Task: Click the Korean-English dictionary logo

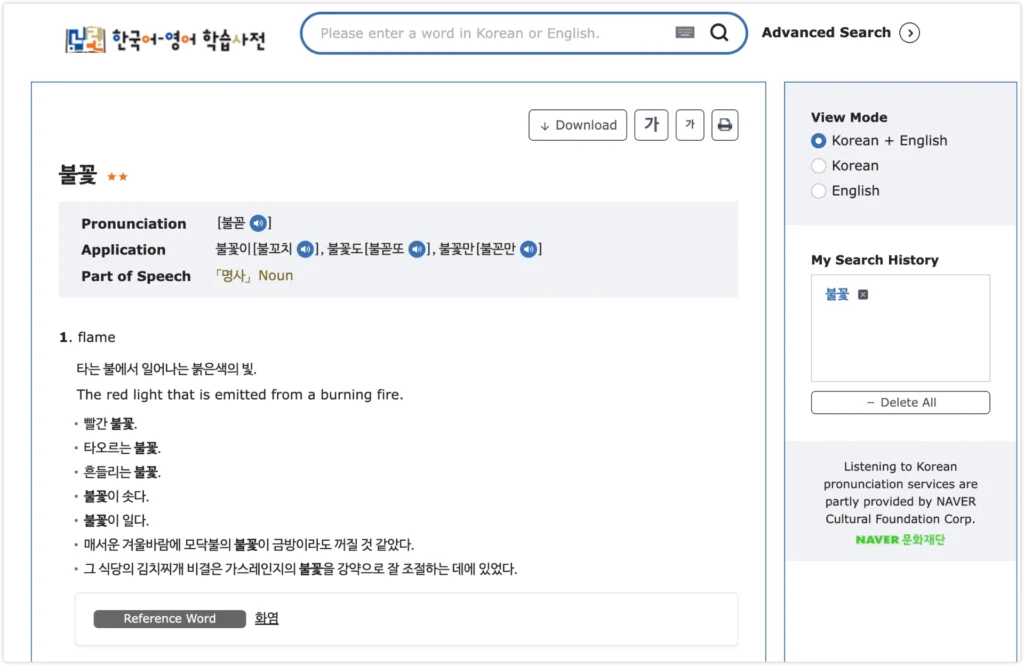Action: [166, 39]
